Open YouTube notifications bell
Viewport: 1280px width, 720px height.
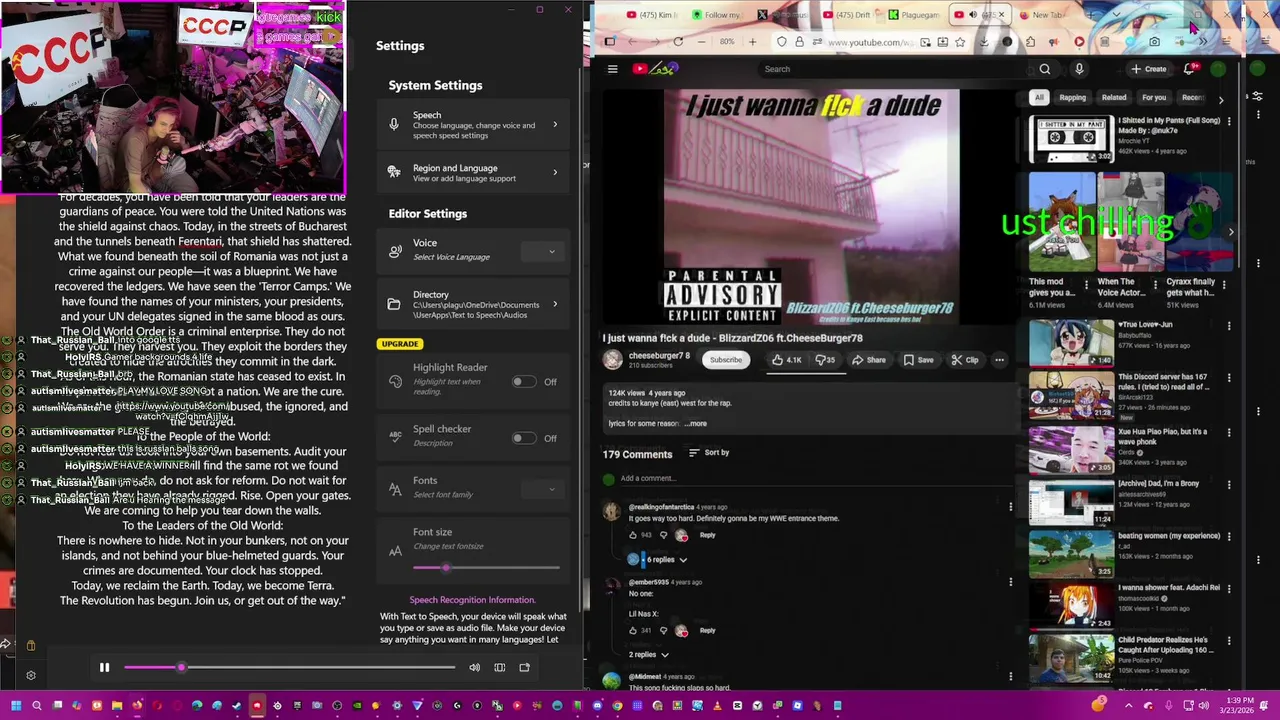pyautogui.click(x=1189, y=69)
